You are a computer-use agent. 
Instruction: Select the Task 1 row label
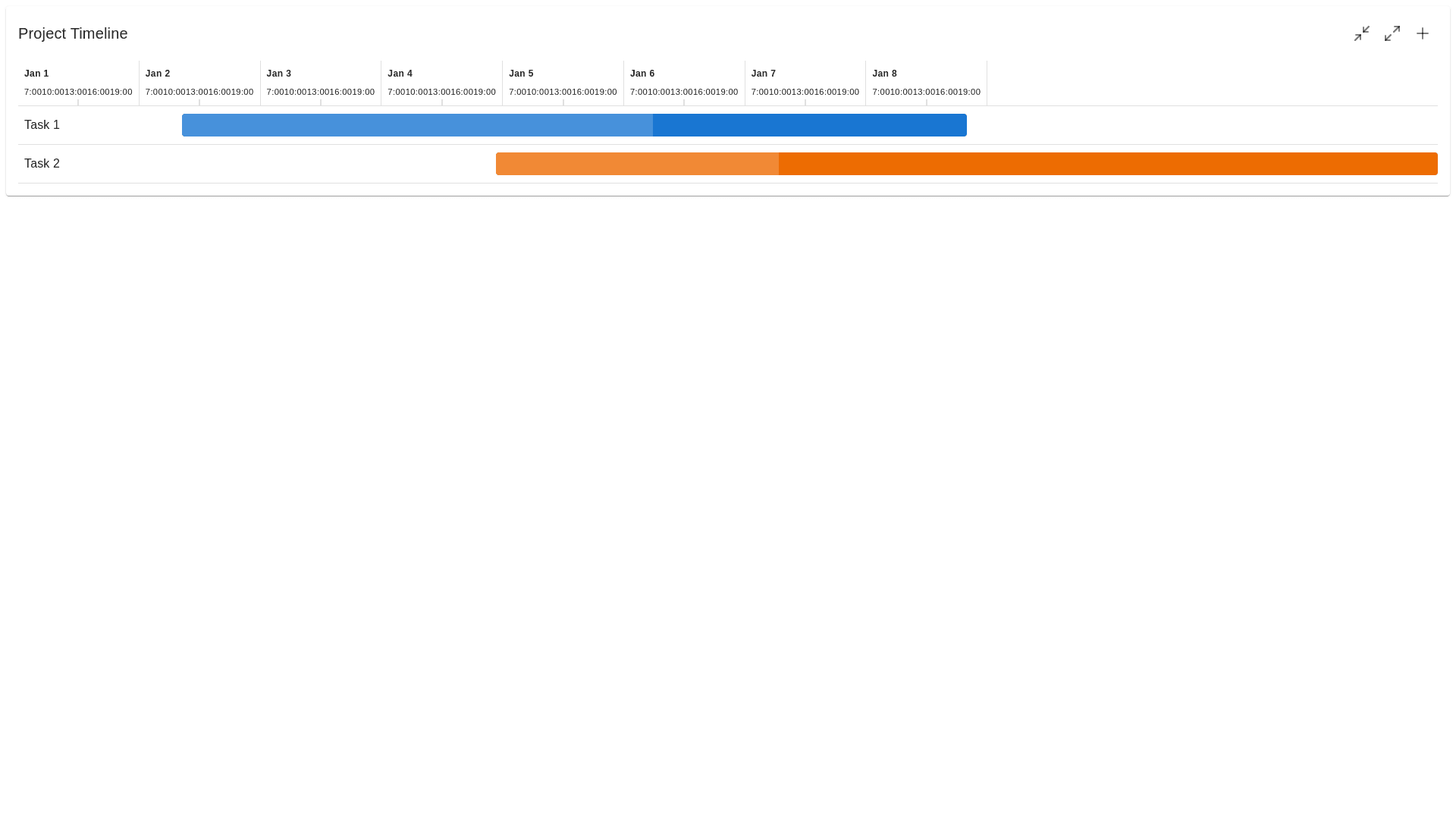(42, 125)
